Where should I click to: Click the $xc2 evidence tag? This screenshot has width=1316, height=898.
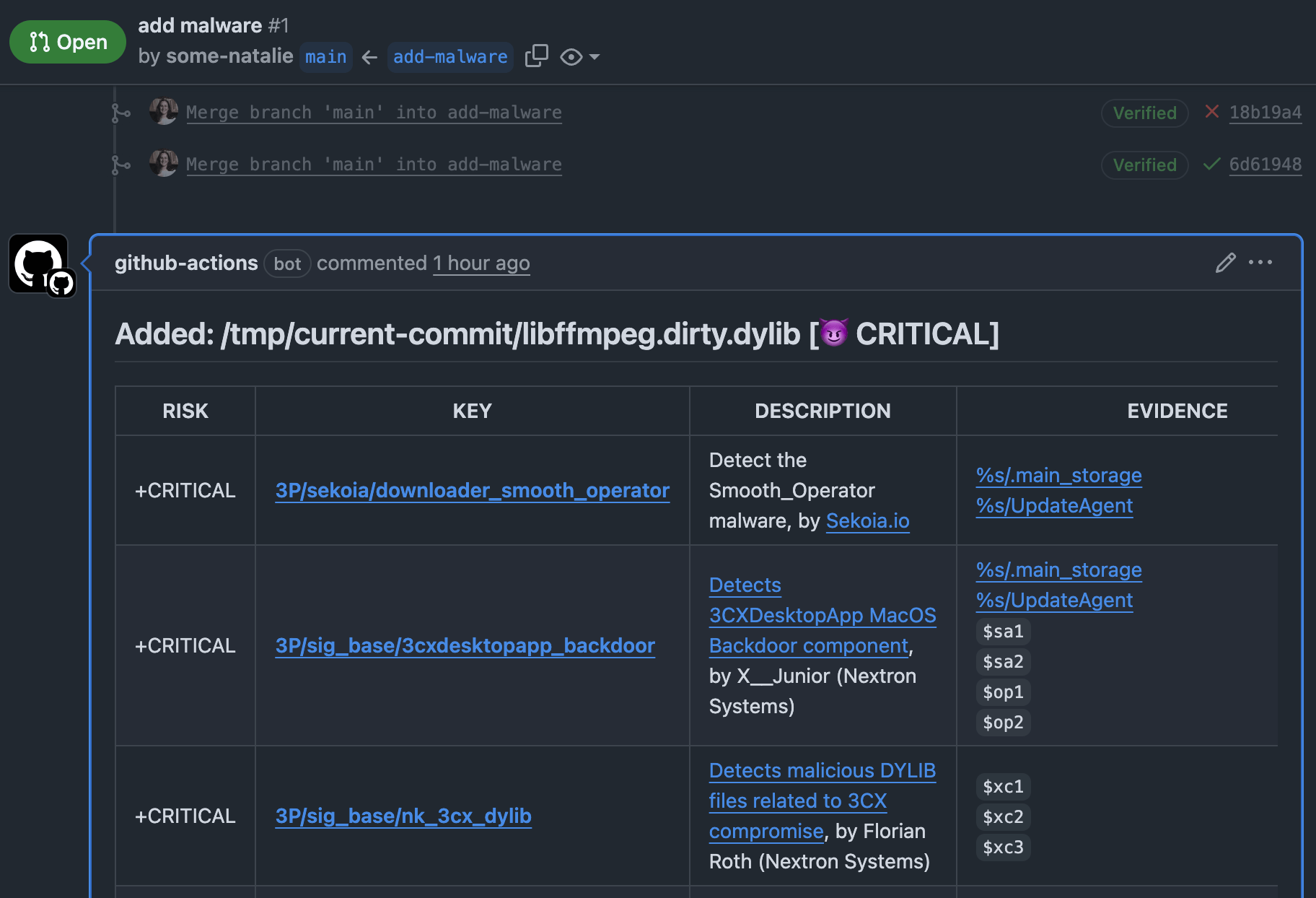1003,817
